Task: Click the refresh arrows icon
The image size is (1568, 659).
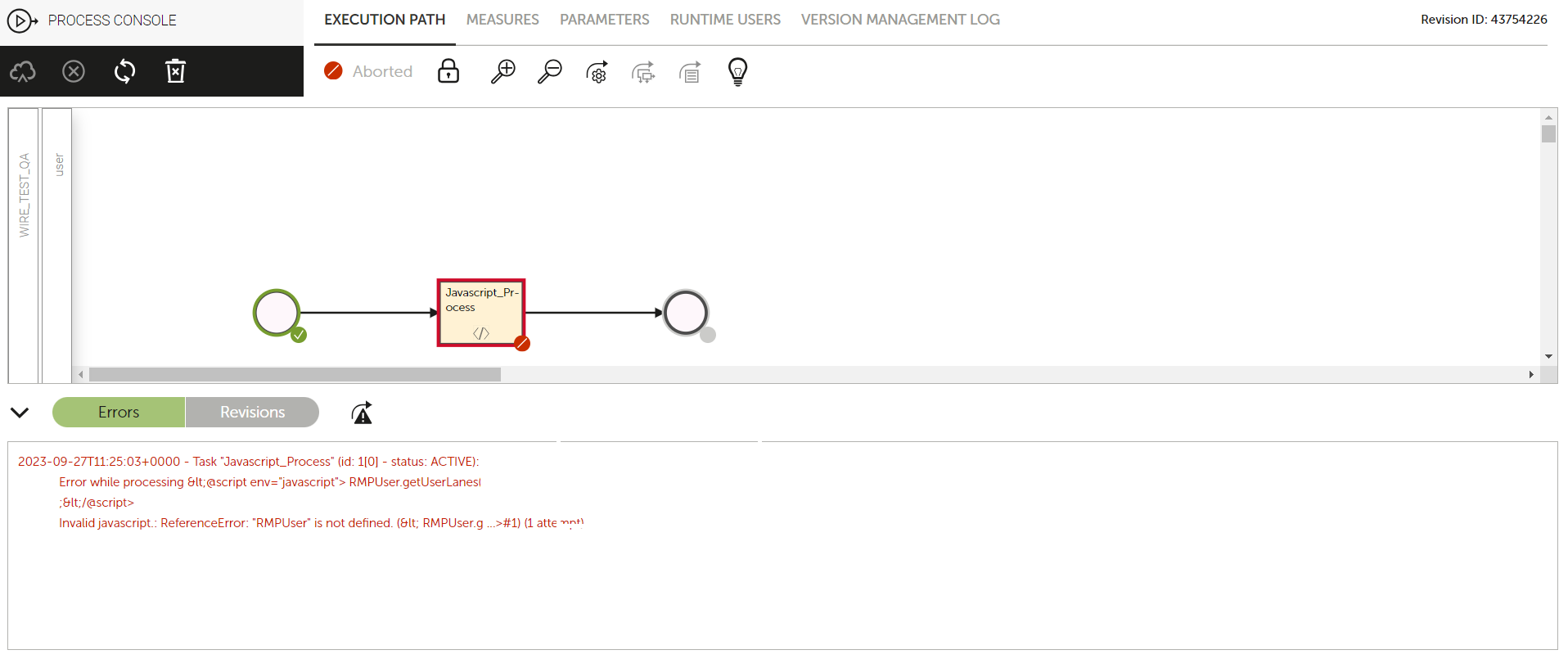Action: 124,71
